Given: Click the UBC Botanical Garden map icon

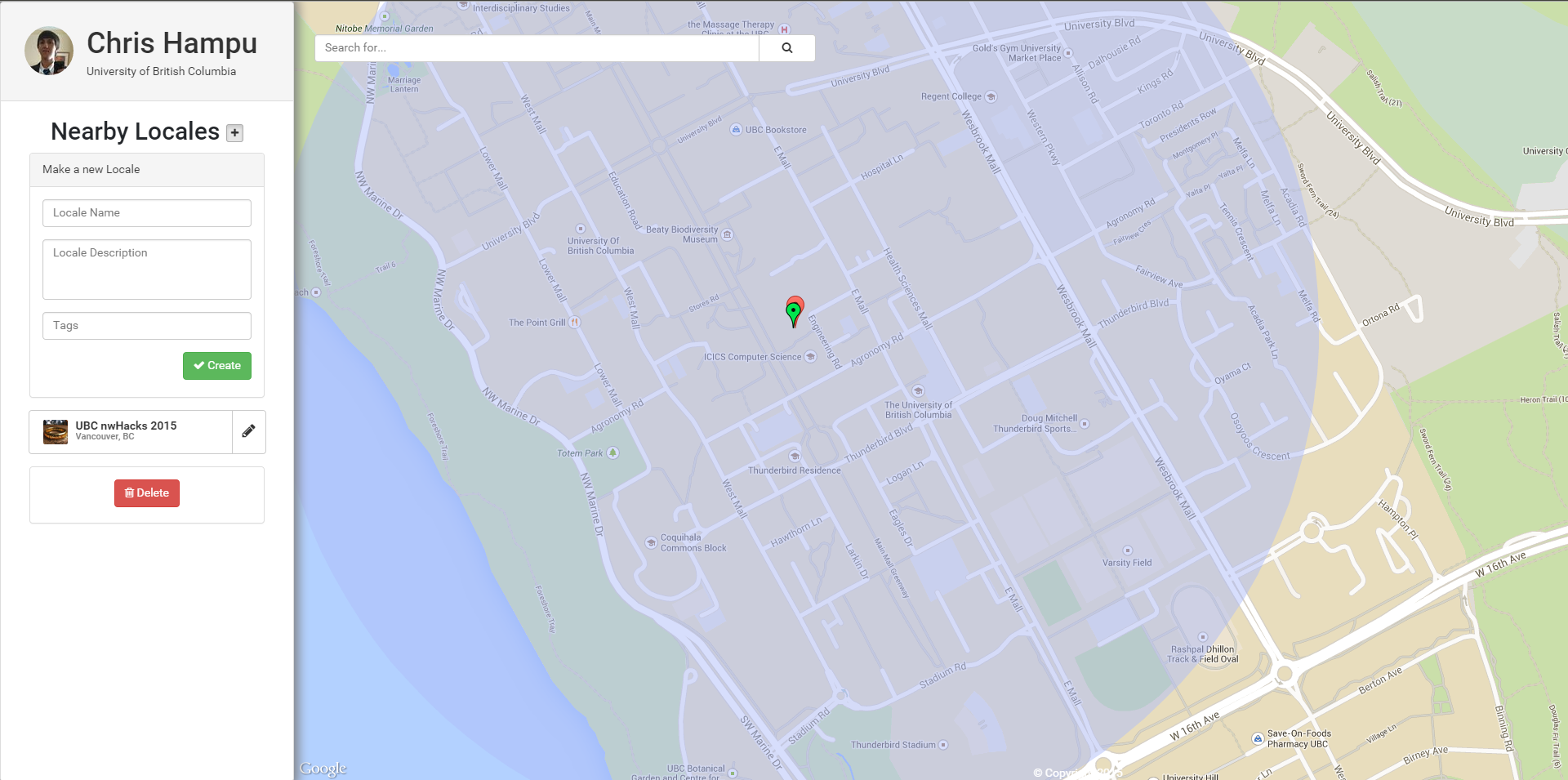Looking at the screenshot, I should pos(733,773).
